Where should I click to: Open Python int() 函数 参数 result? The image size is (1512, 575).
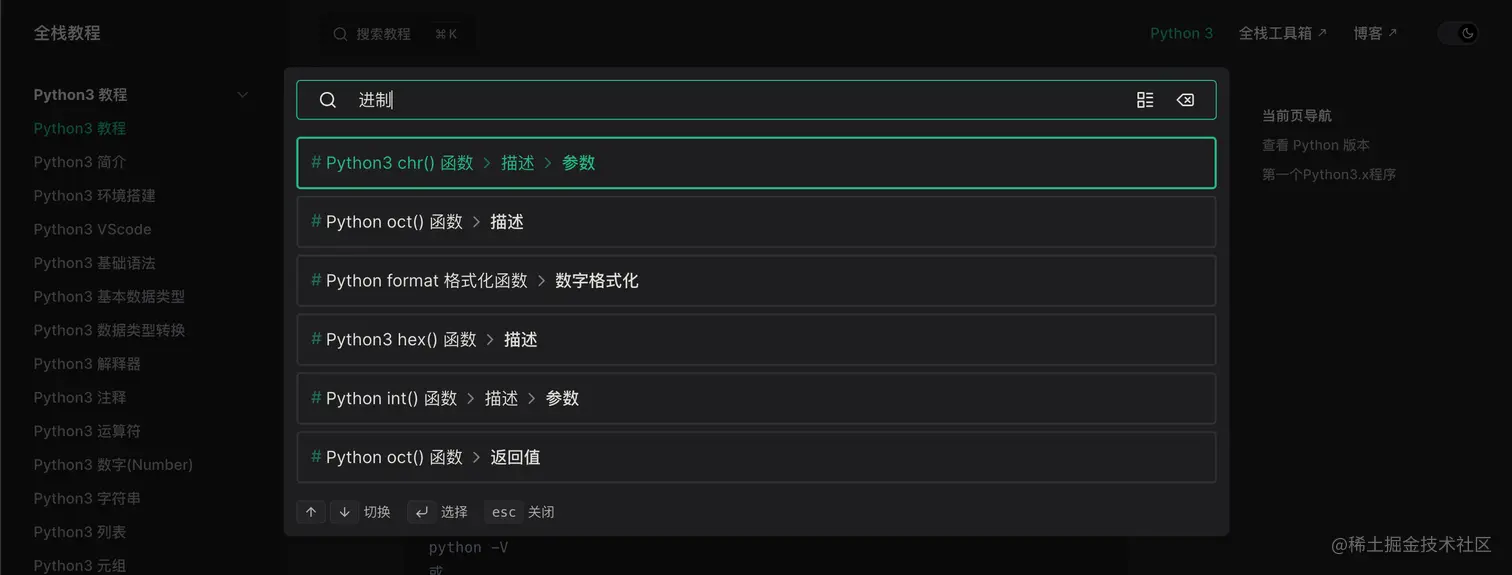pos(756,399)
